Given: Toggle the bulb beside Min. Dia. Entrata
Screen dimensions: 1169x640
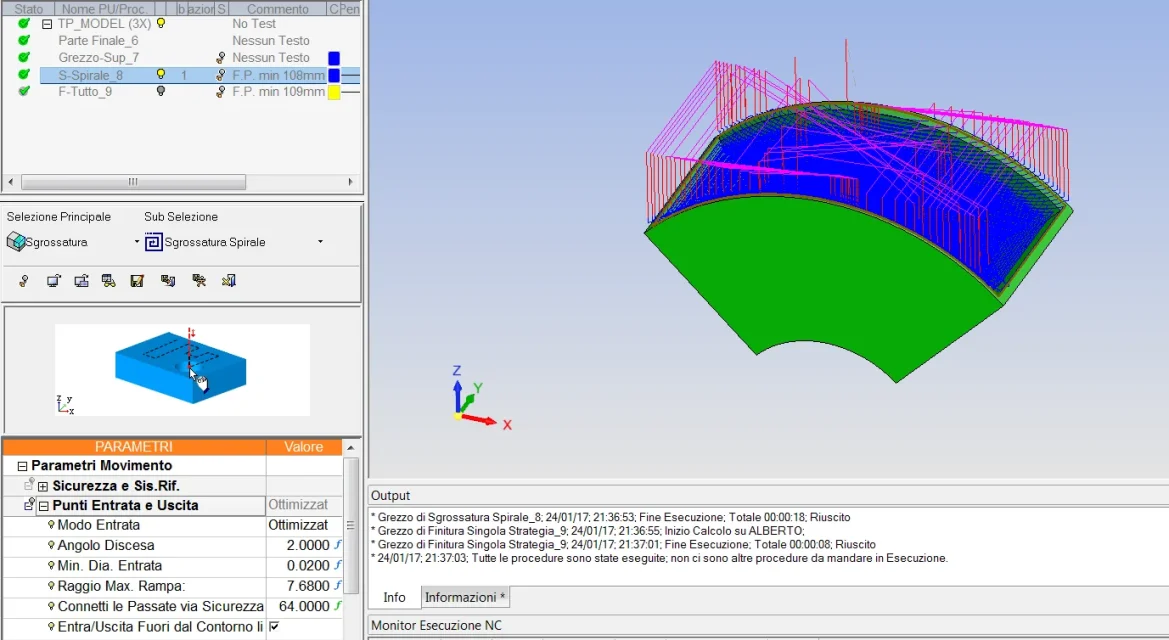Looking at the screenshot, I should [x=51, y=565].
